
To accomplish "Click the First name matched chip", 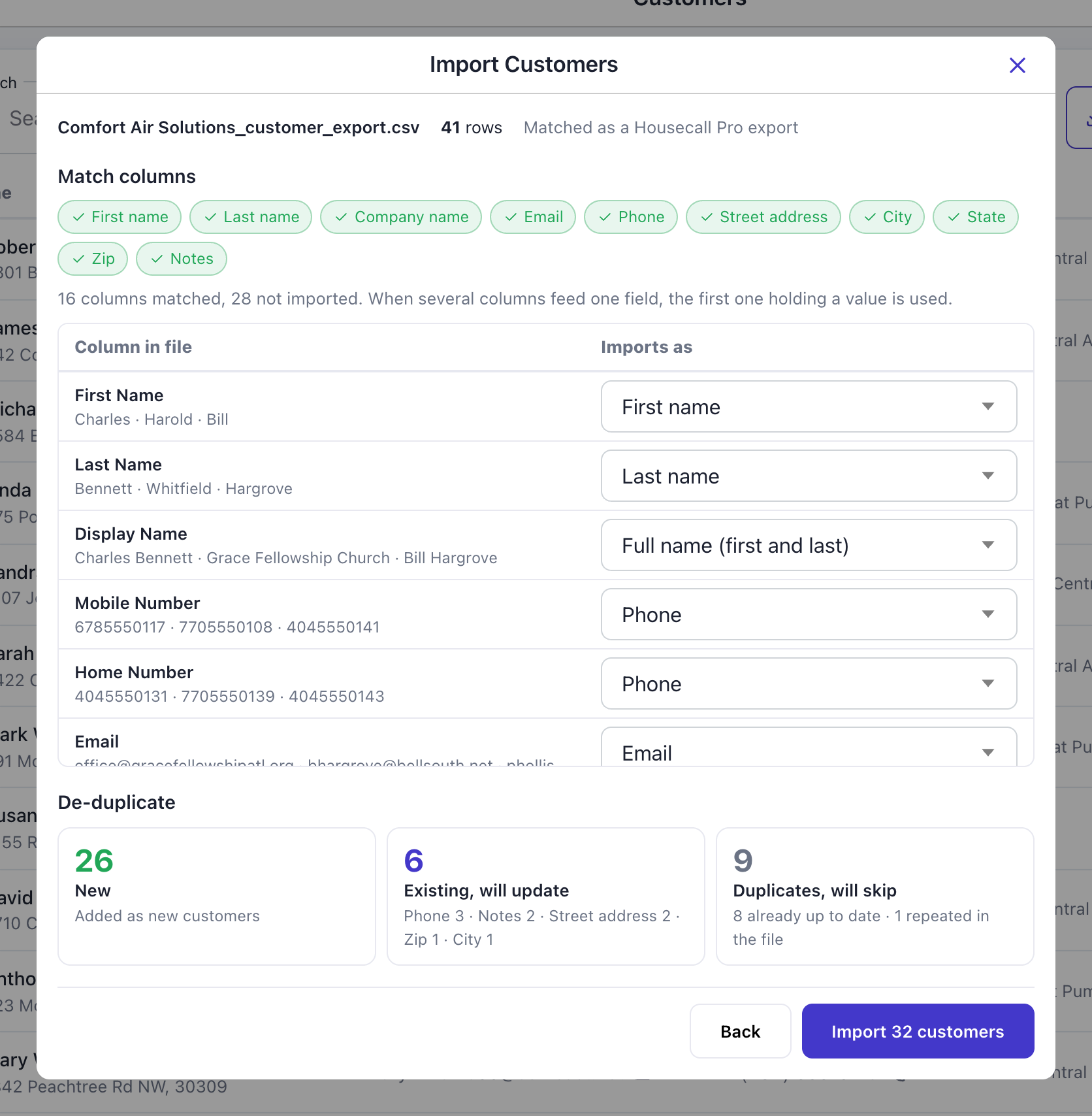I will (120, 217).
